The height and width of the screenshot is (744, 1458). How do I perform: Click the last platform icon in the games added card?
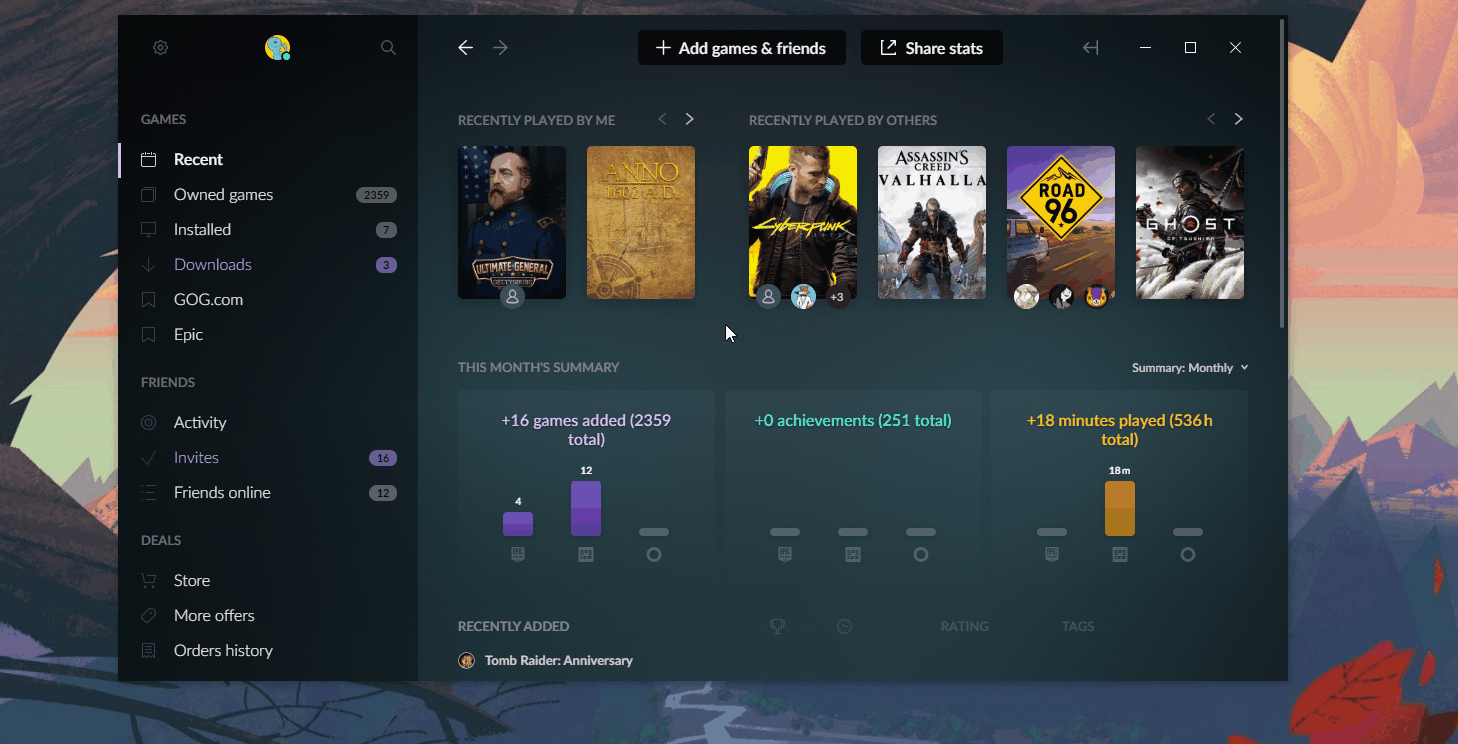(654, 554)
